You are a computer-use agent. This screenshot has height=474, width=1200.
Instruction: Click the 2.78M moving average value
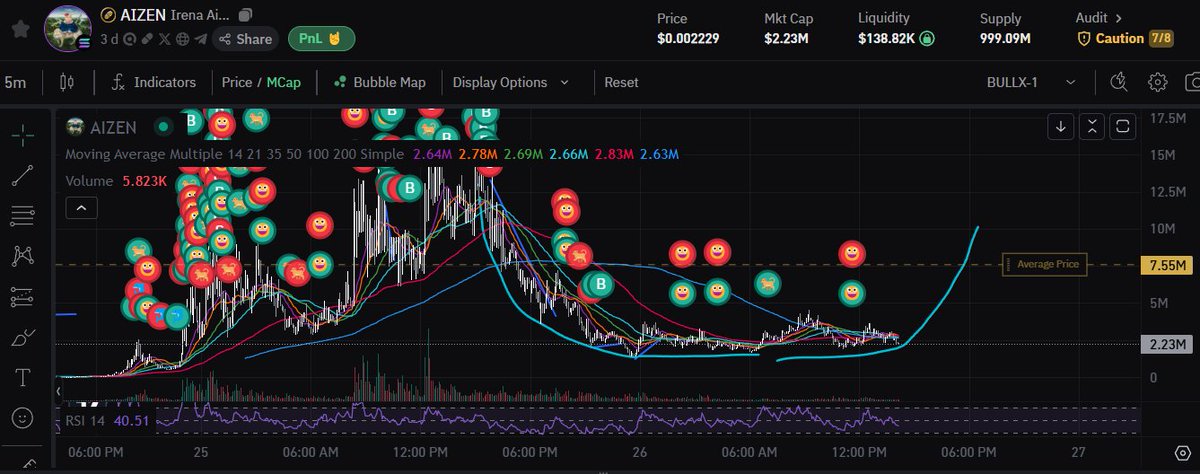point(479,154)
